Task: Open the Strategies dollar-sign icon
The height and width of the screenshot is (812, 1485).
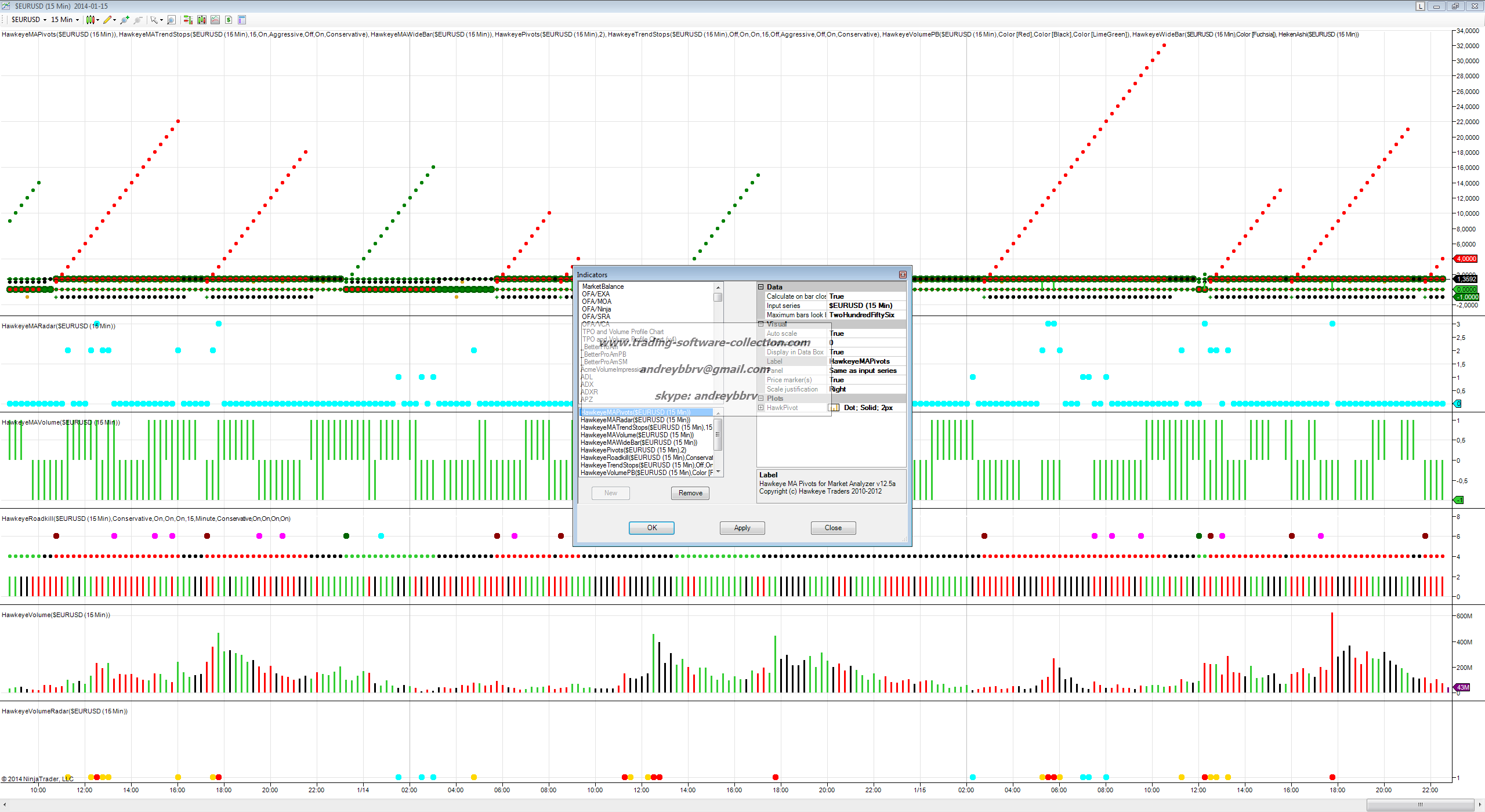Action: point(229,20)
